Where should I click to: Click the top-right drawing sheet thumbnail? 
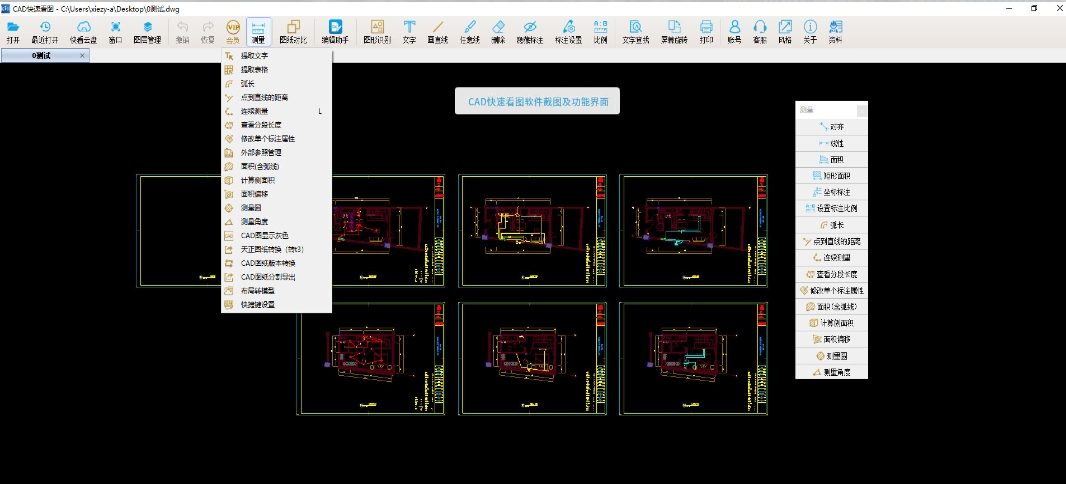693,231
